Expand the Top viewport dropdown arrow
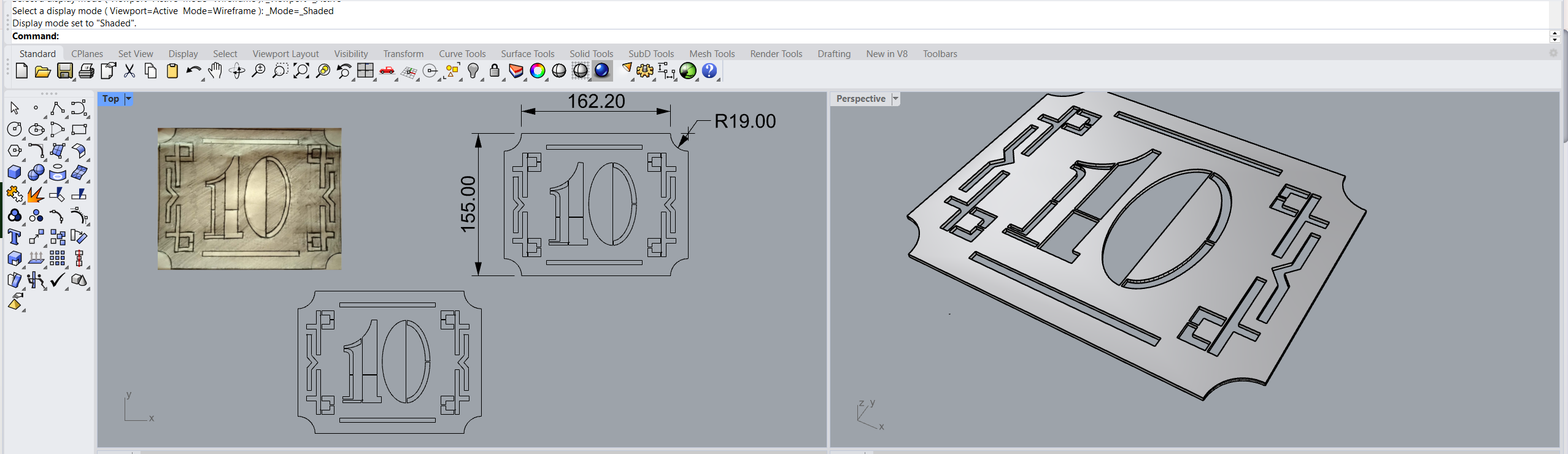1568x454 pixels. click(x=128, y=99)
